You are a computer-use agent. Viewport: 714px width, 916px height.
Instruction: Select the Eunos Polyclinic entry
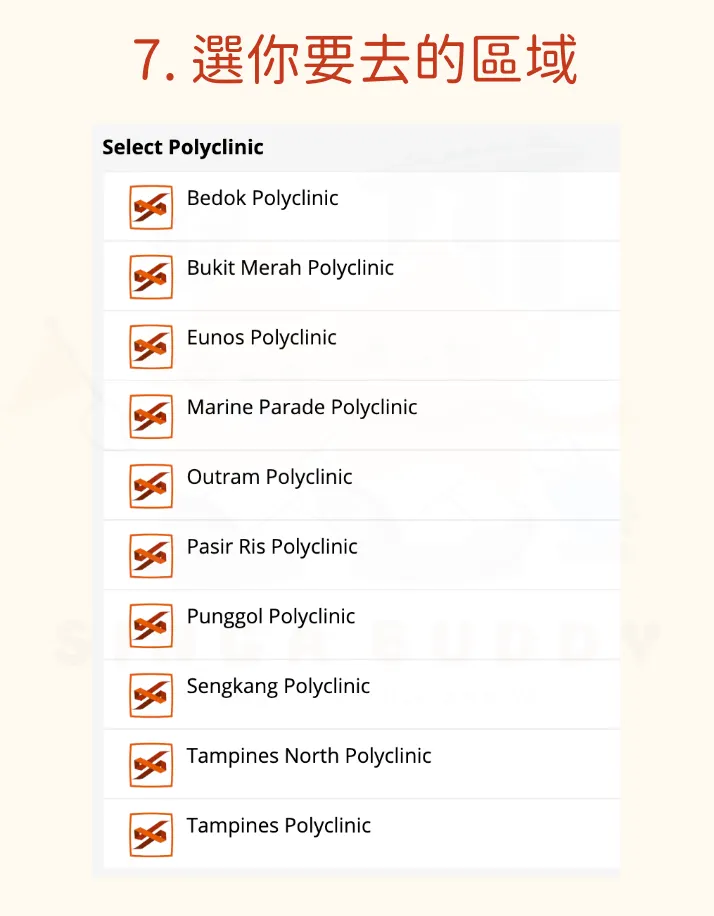261,338
